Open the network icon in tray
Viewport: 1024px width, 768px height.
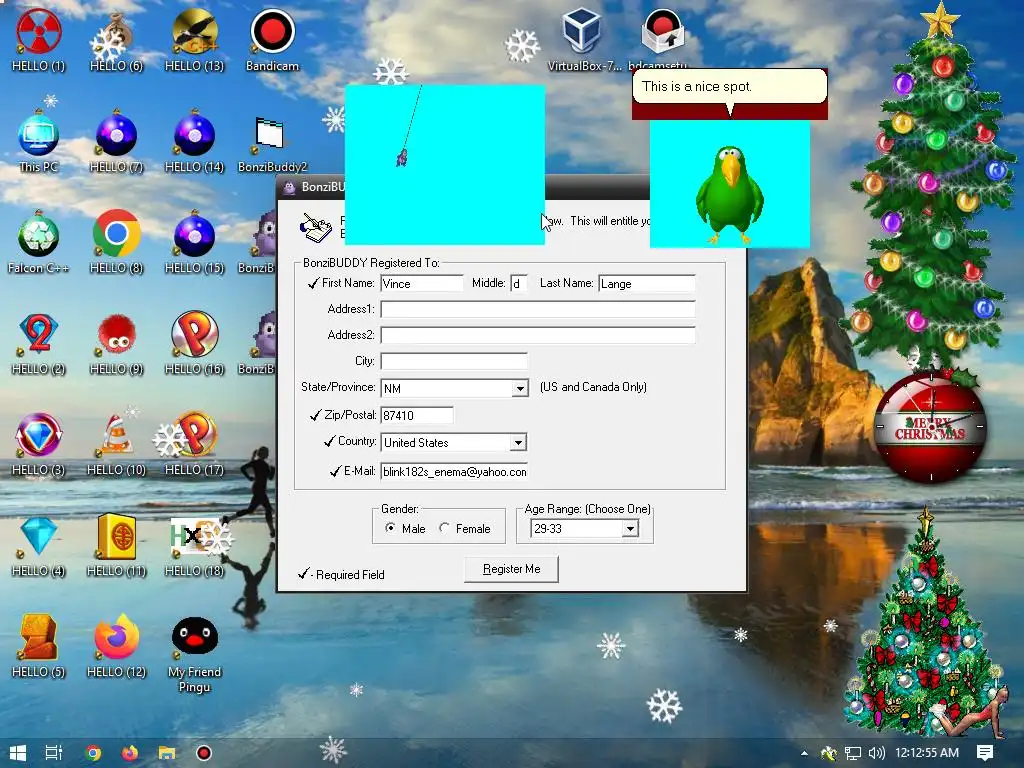point(852,753)
